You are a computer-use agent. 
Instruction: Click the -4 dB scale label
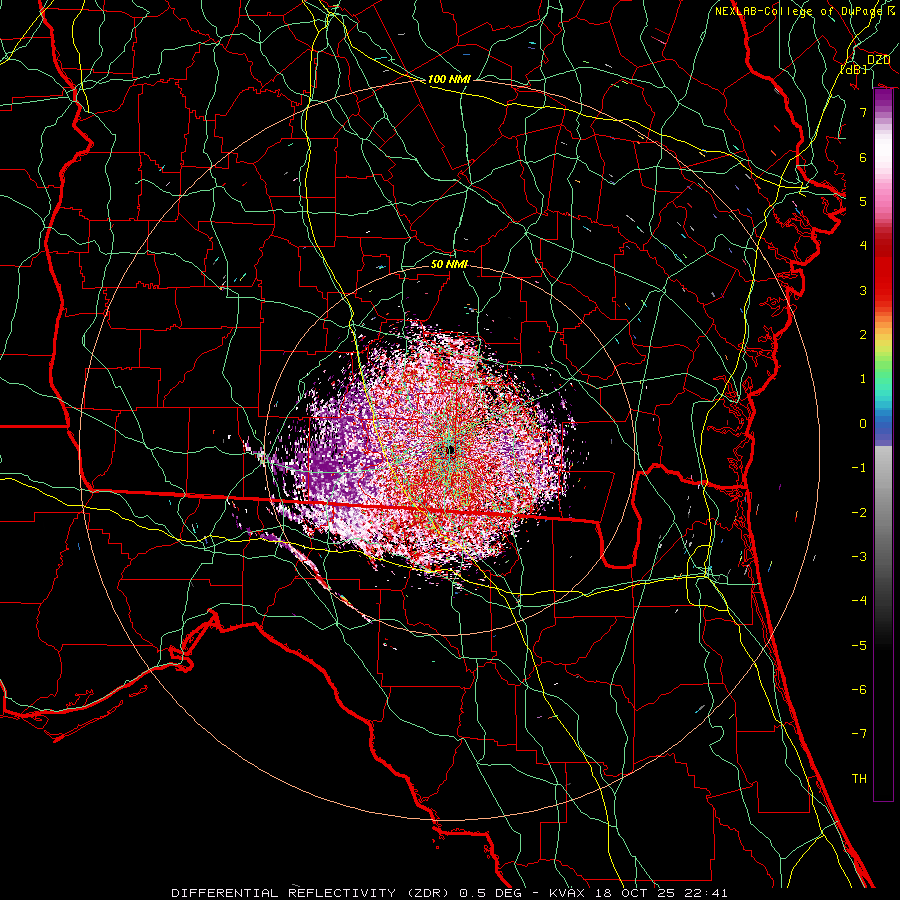(859, 600)
